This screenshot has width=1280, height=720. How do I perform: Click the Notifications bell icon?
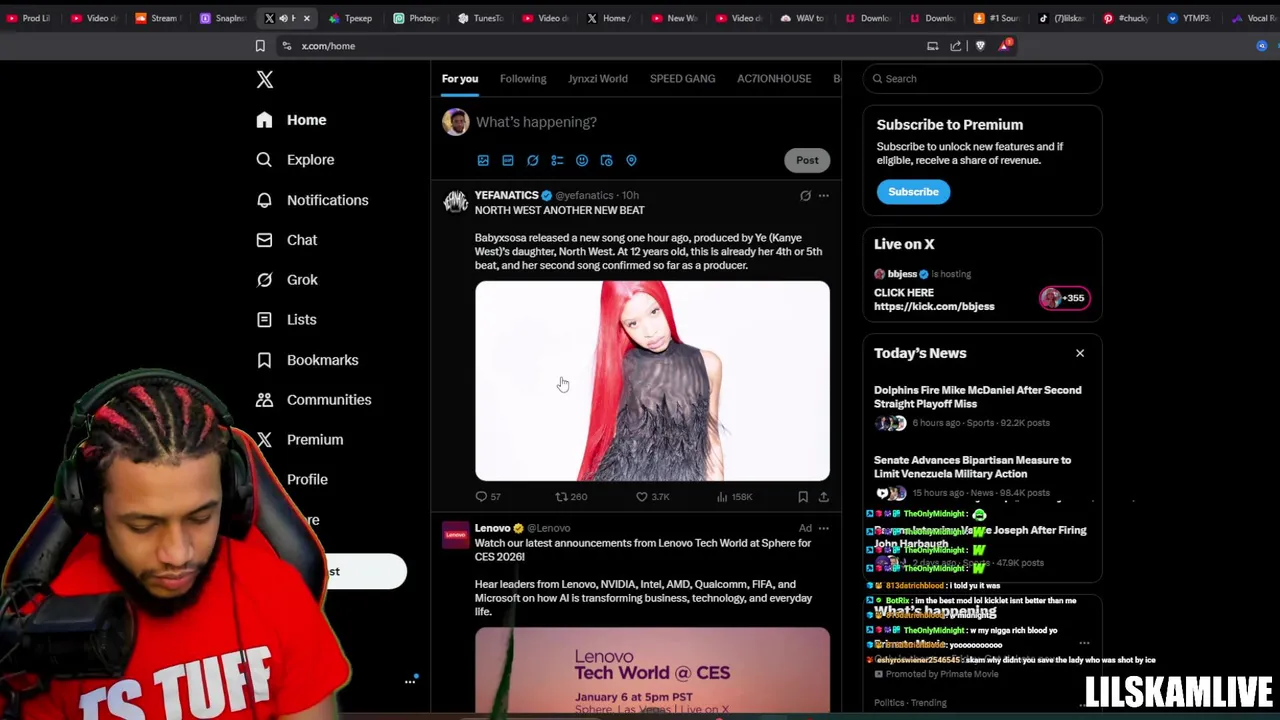(x=264, y=200)
